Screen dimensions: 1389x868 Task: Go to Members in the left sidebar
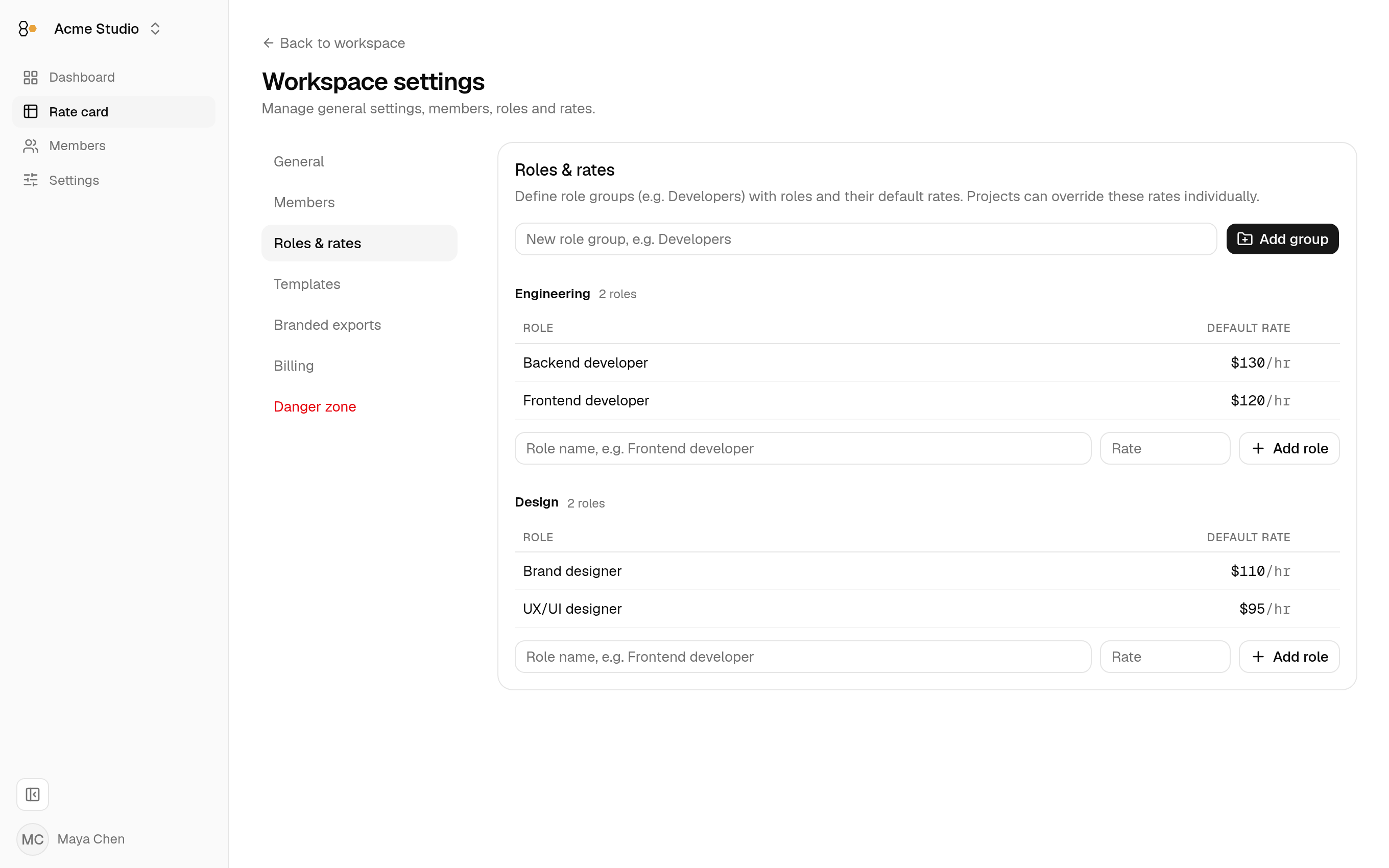click(x=114, y=146)
